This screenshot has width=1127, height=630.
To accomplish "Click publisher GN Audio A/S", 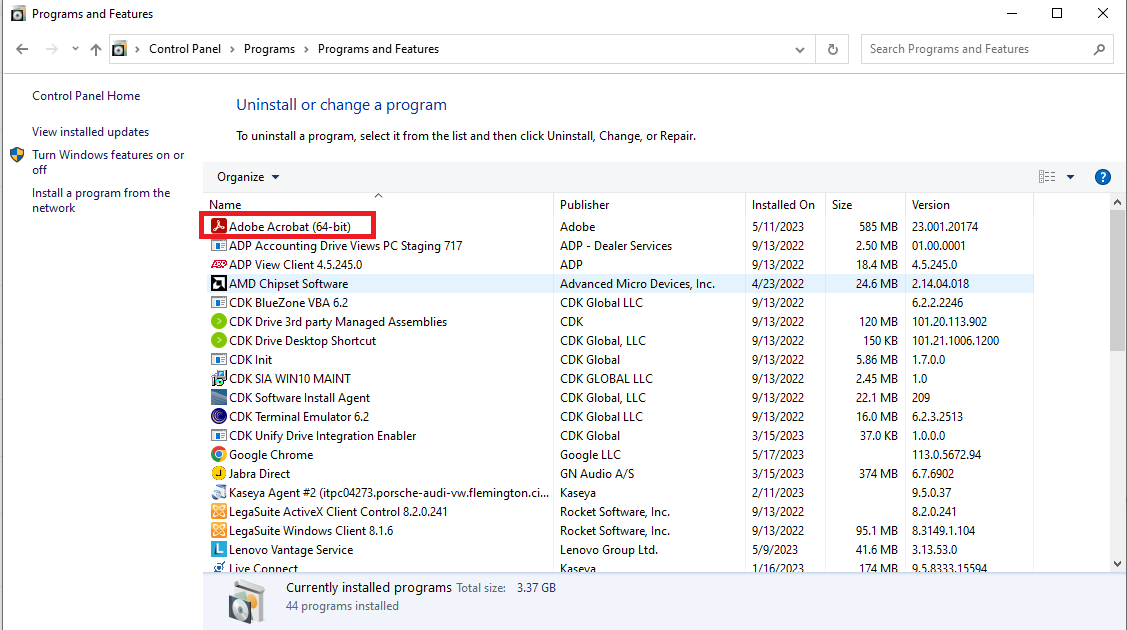I will pos(597,474).
